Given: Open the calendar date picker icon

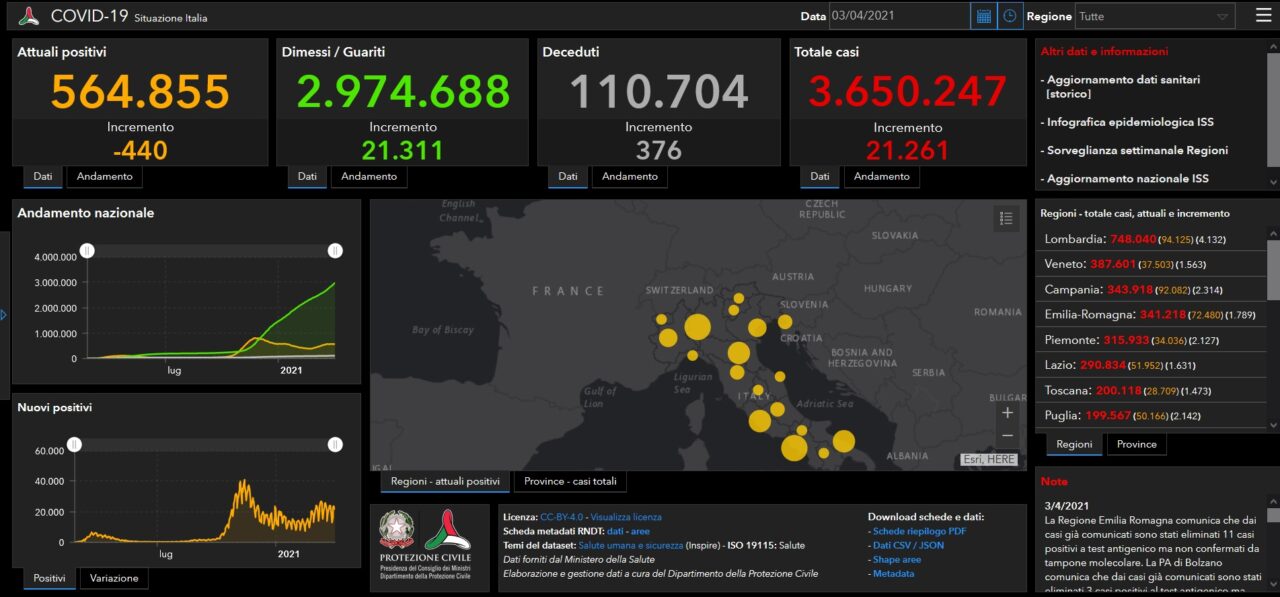Looking at the screenshot, I should pyautogui.click(x=983, y=16).
